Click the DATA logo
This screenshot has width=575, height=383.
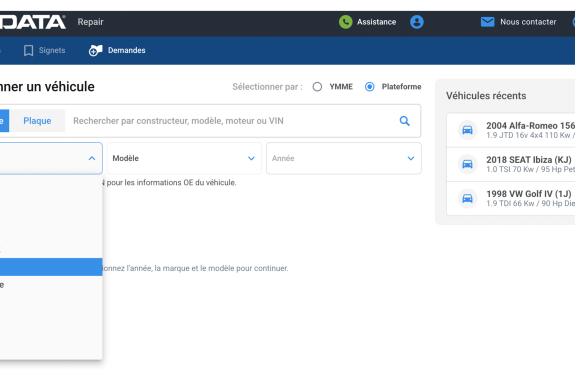pyautogui.click(x=32, y=22)
